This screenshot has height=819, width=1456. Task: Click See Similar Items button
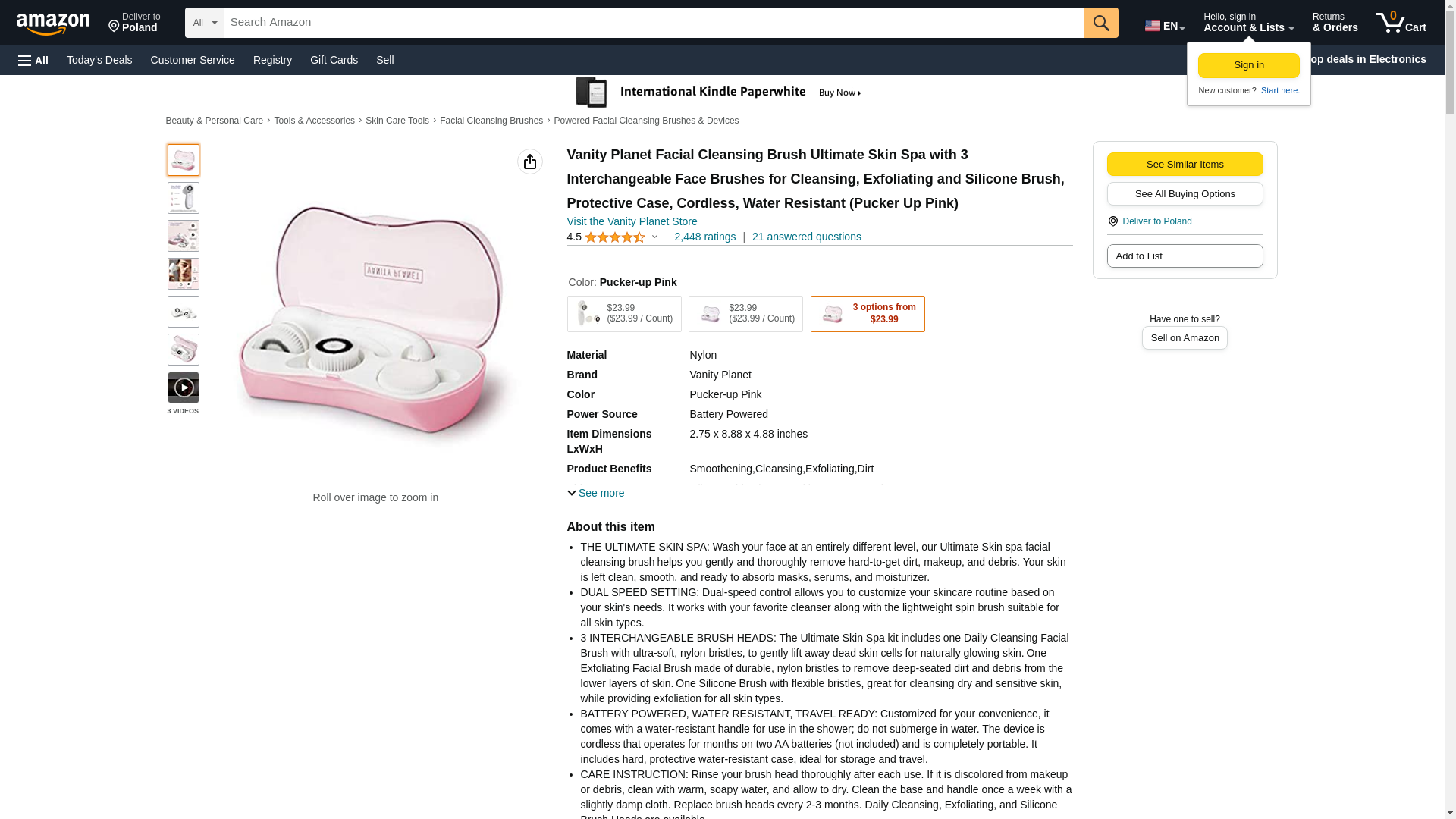1185,165
